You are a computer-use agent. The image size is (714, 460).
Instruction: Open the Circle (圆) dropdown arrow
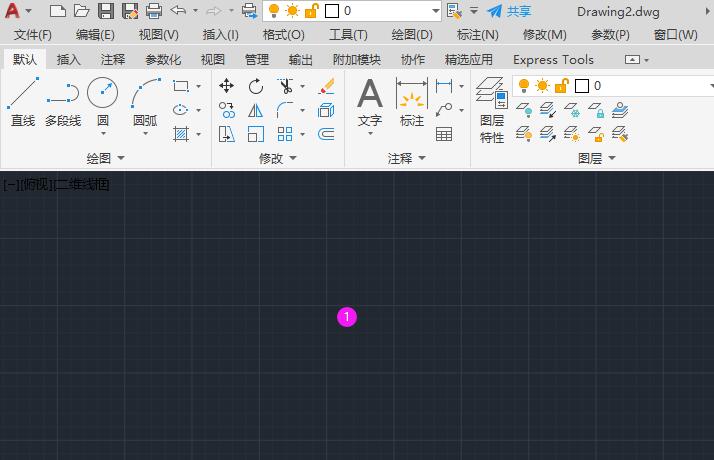coord(103,133)
